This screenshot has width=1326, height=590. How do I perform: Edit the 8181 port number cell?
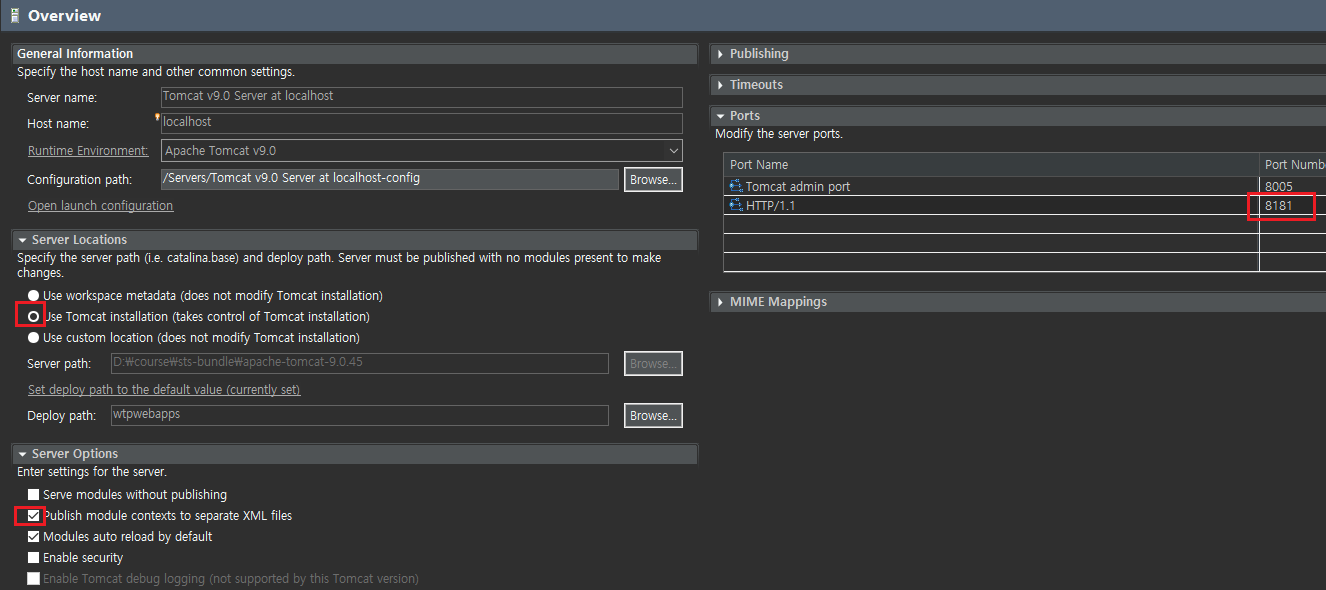pos(1293,205)
